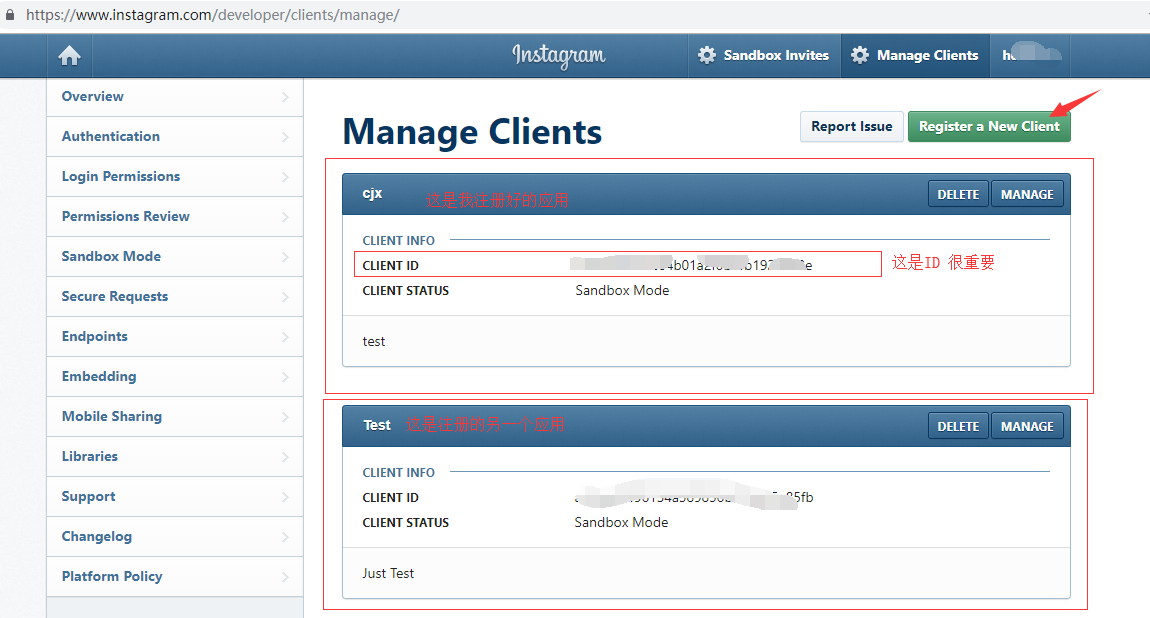This screenshot has width=1150, height=618.
Task: Open Changelog in sidebar
Action: tap(175, 536)
